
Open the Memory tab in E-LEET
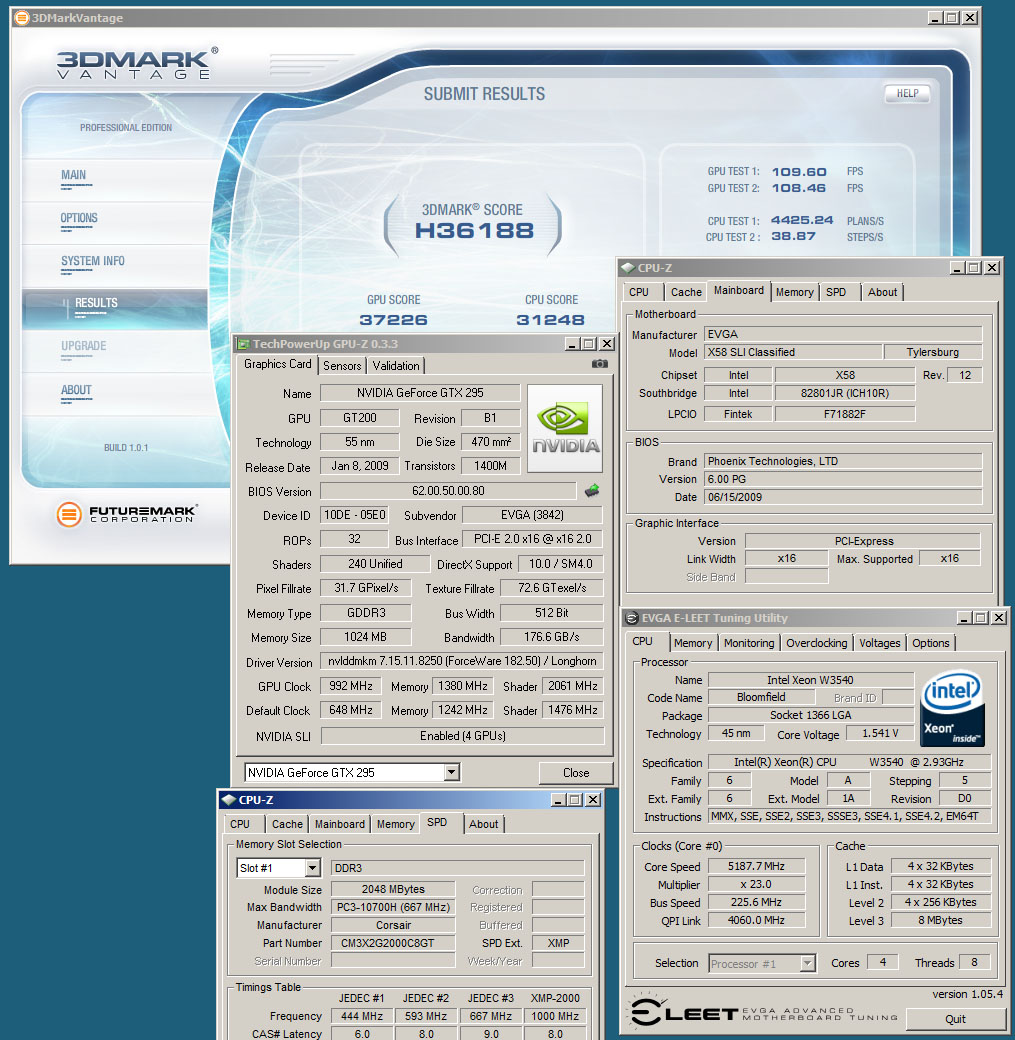pyautogui.click(x=693, y=643)
